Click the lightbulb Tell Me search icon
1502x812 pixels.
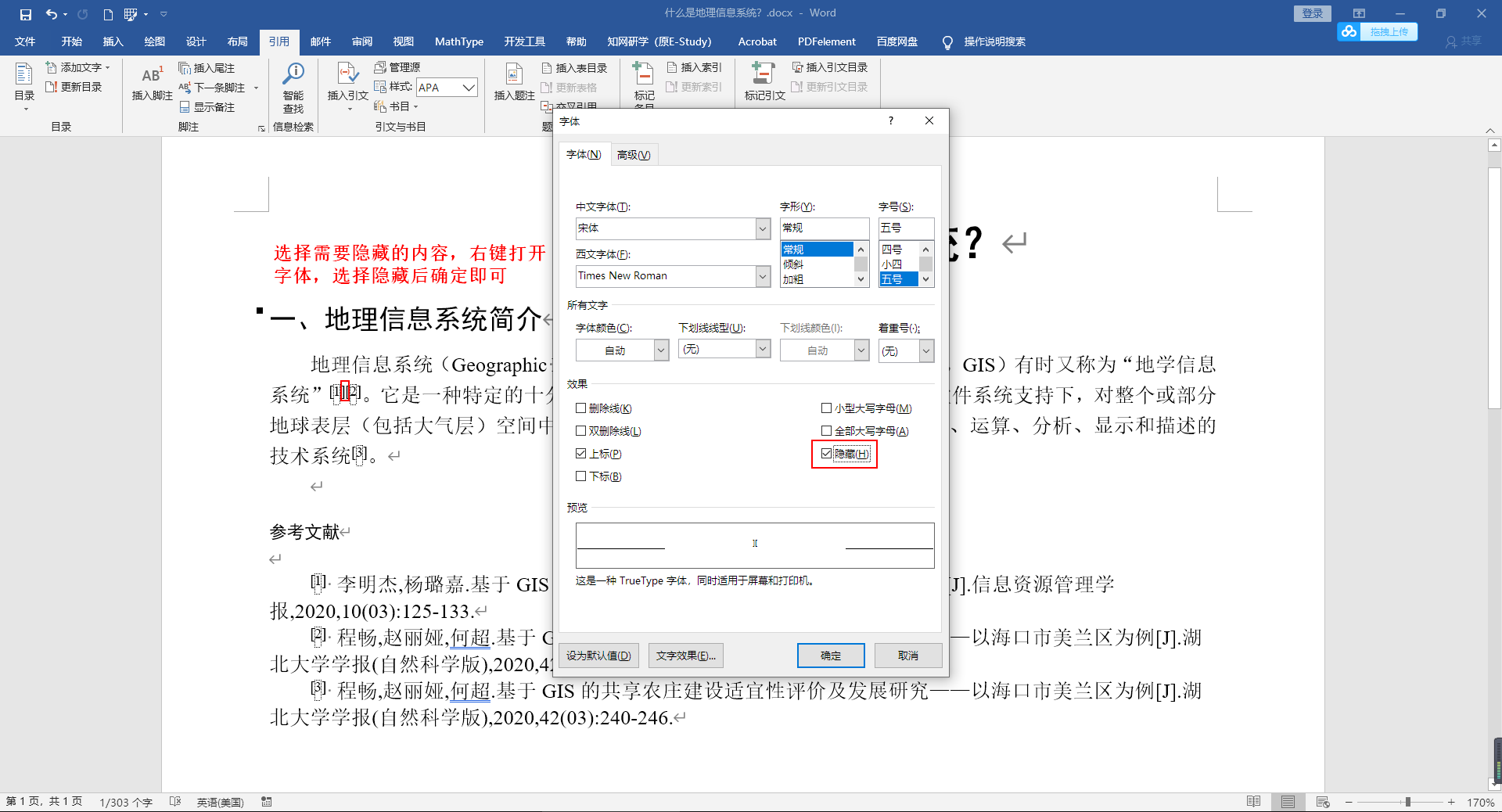point(947,42)
